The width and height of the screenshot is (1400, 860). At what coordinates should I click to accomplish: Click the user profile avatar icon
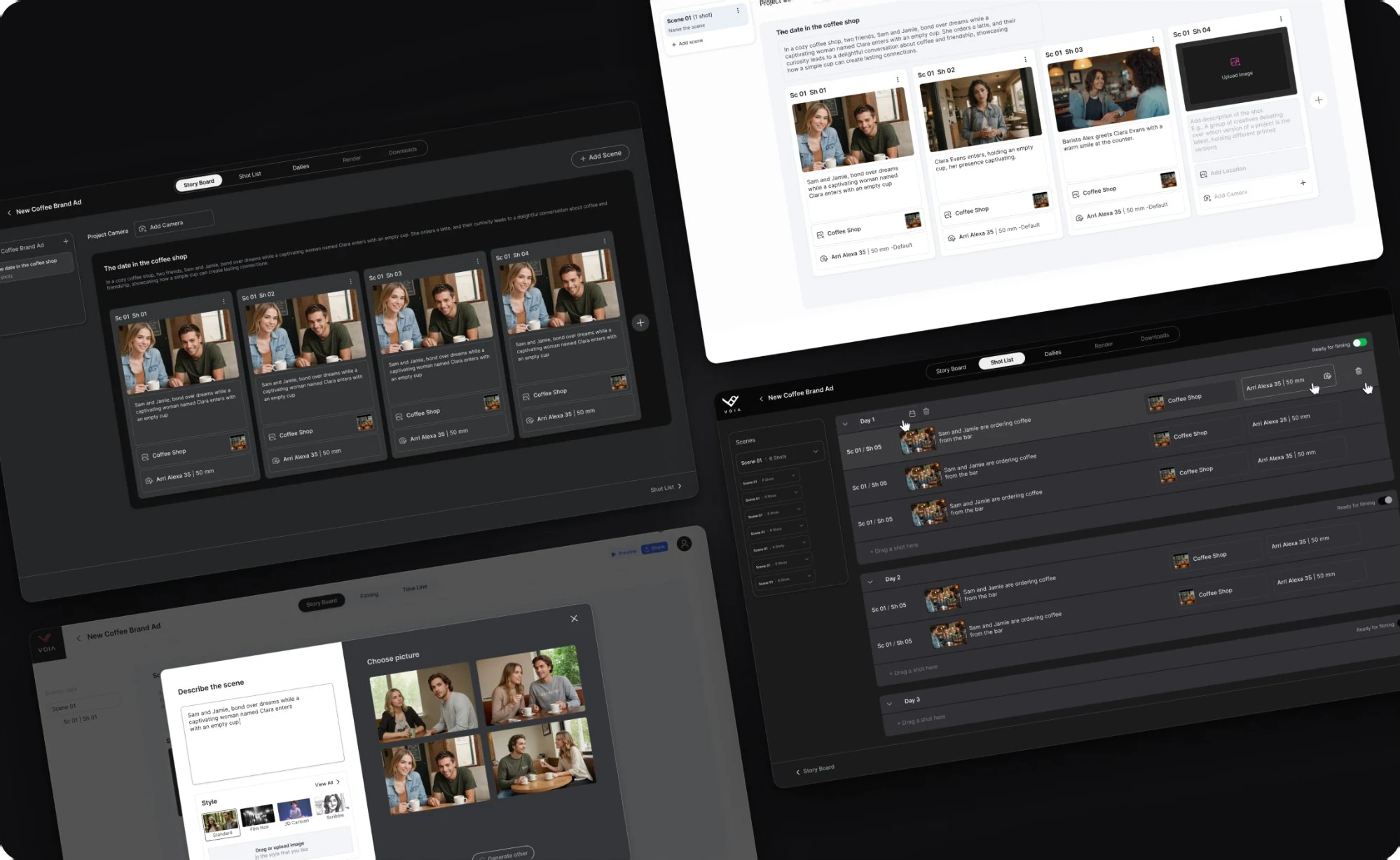click(685, 543)
